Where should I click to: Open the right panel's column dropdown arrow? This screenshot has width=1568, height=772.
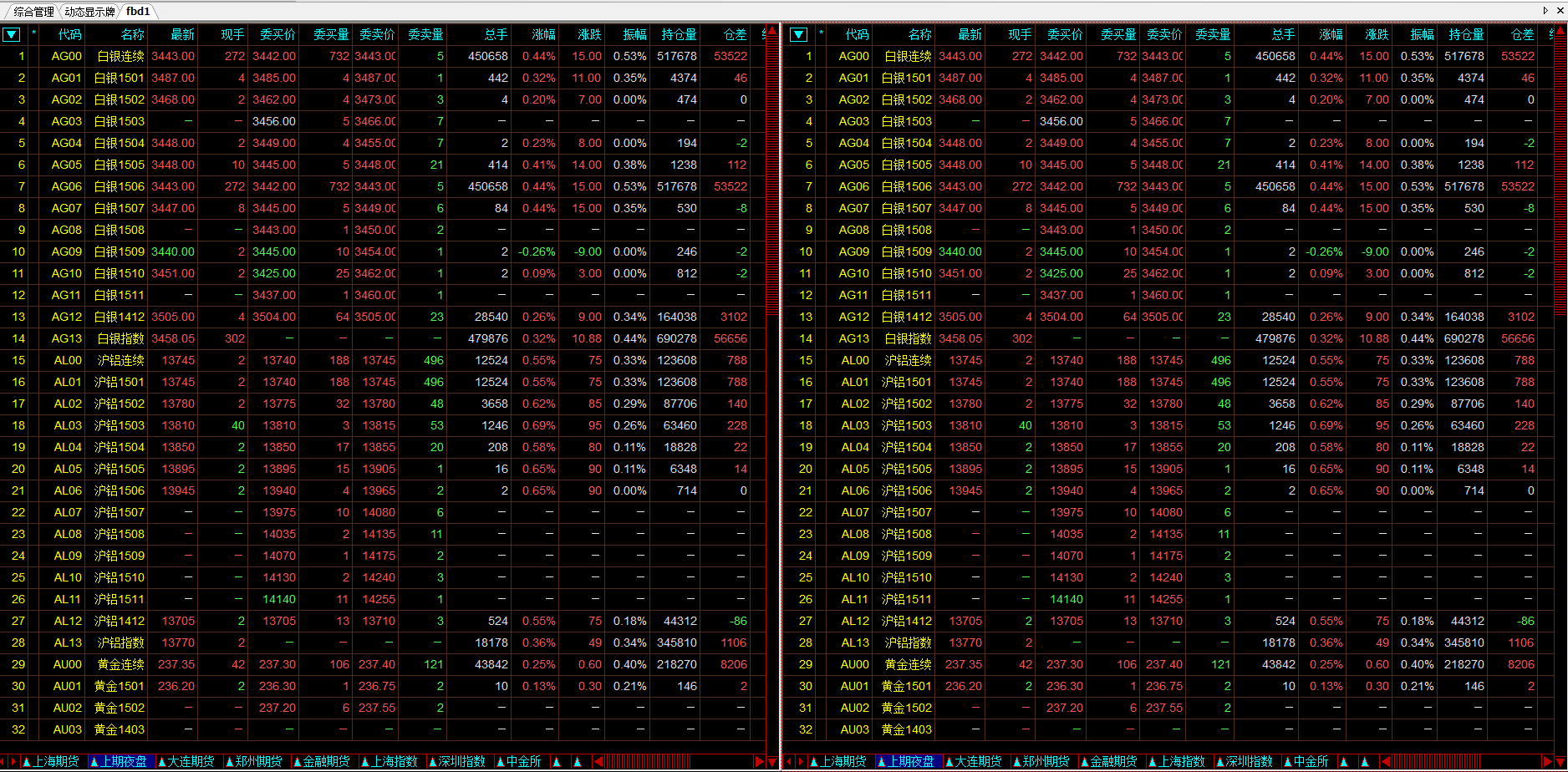tap(799, 34)
